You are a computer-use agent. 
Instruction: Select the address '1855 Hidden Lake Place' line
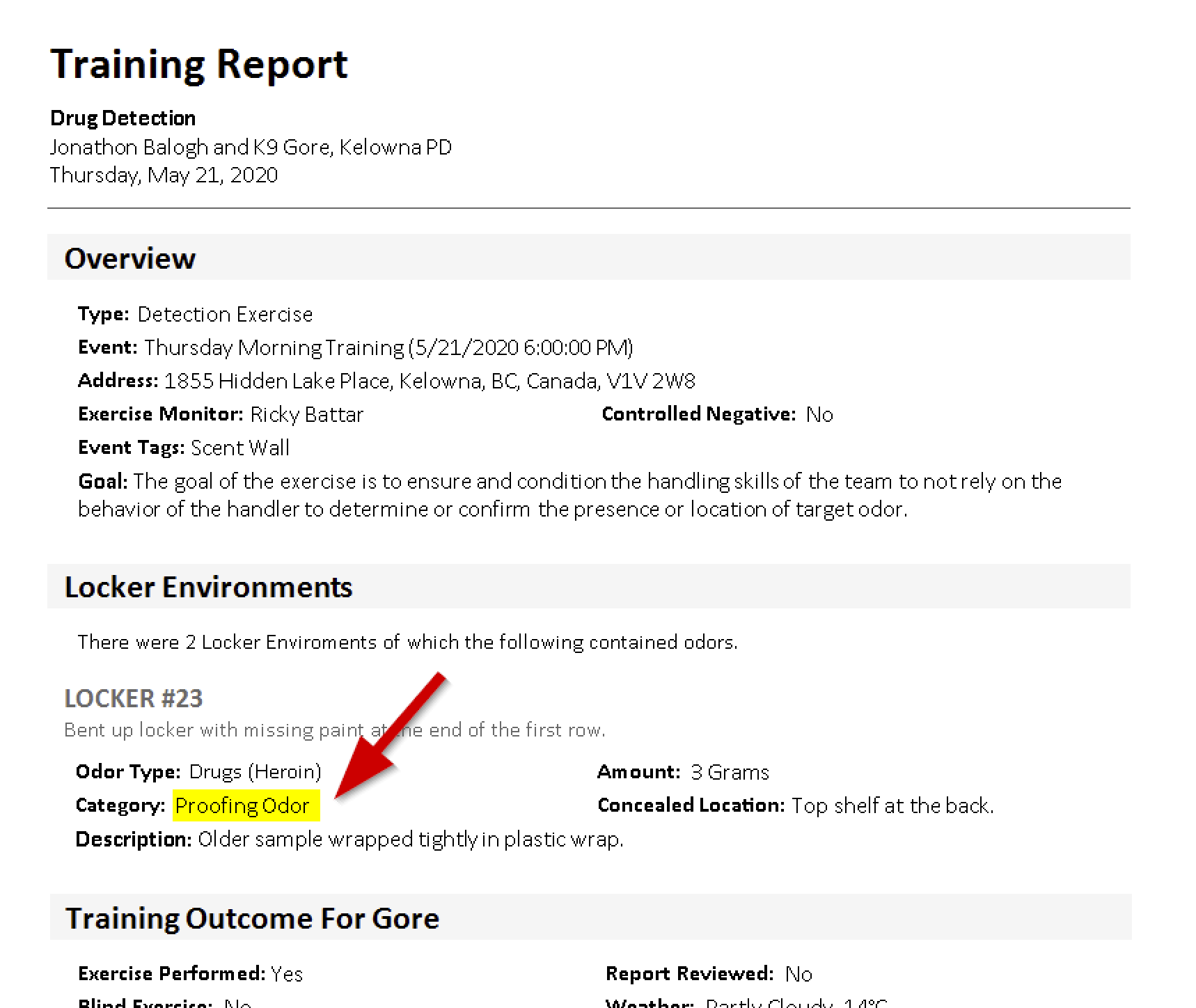click(x=430, y=381)
